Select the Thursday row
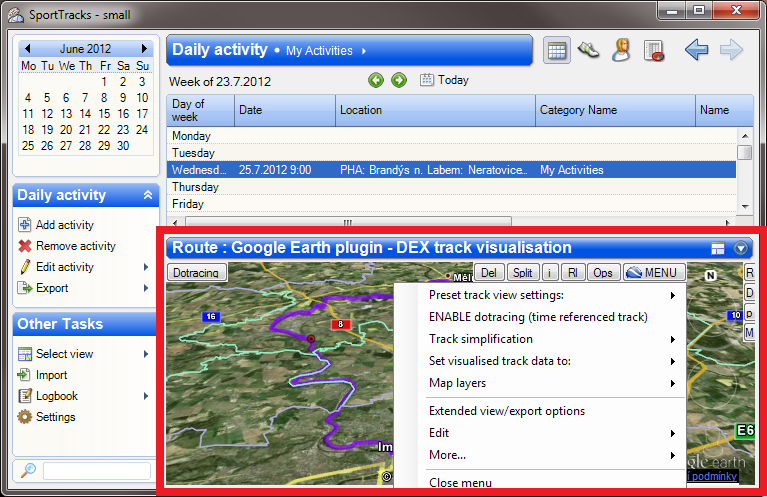 451,187
